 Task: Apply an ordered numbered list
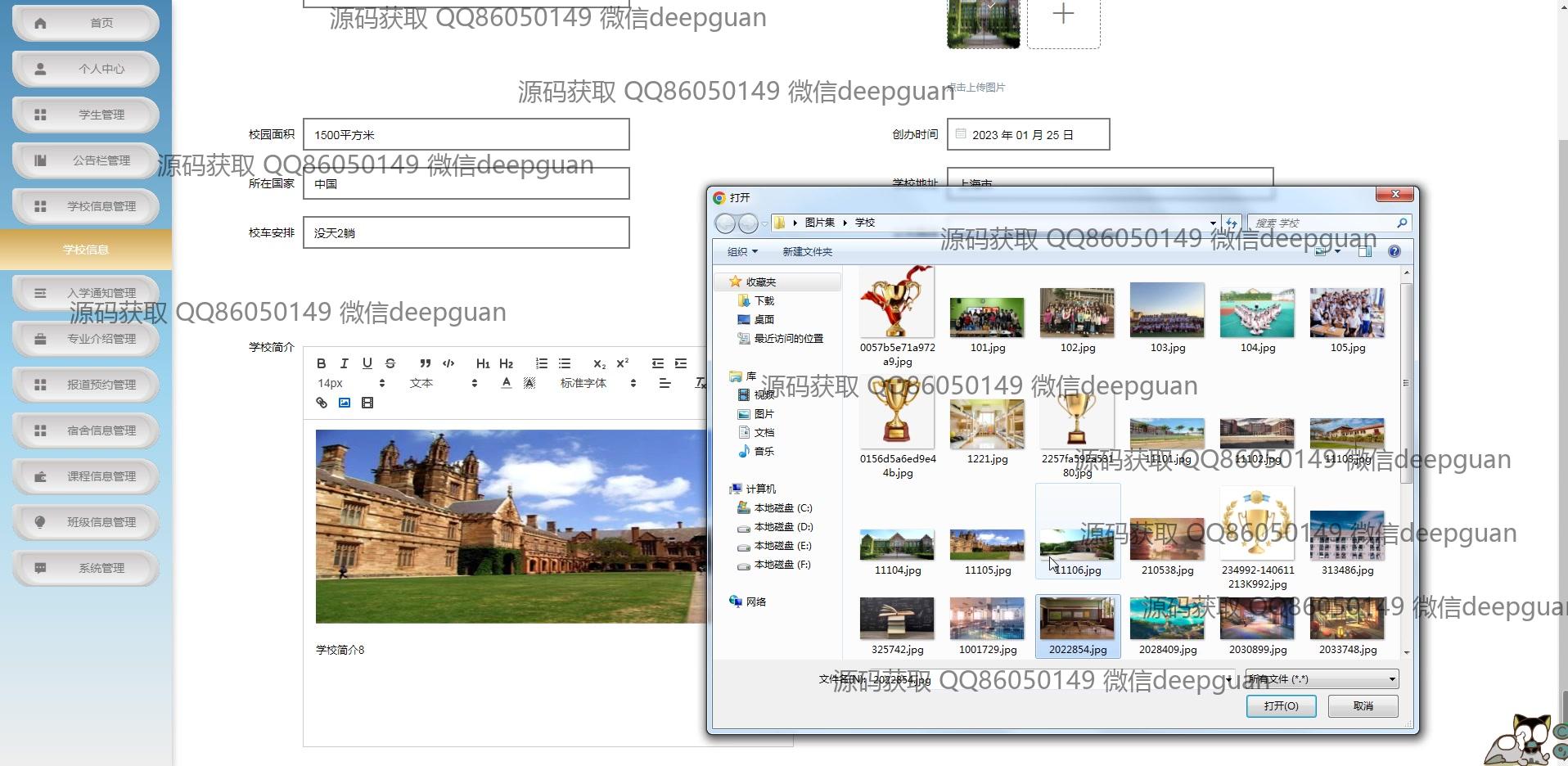point(541,363)
